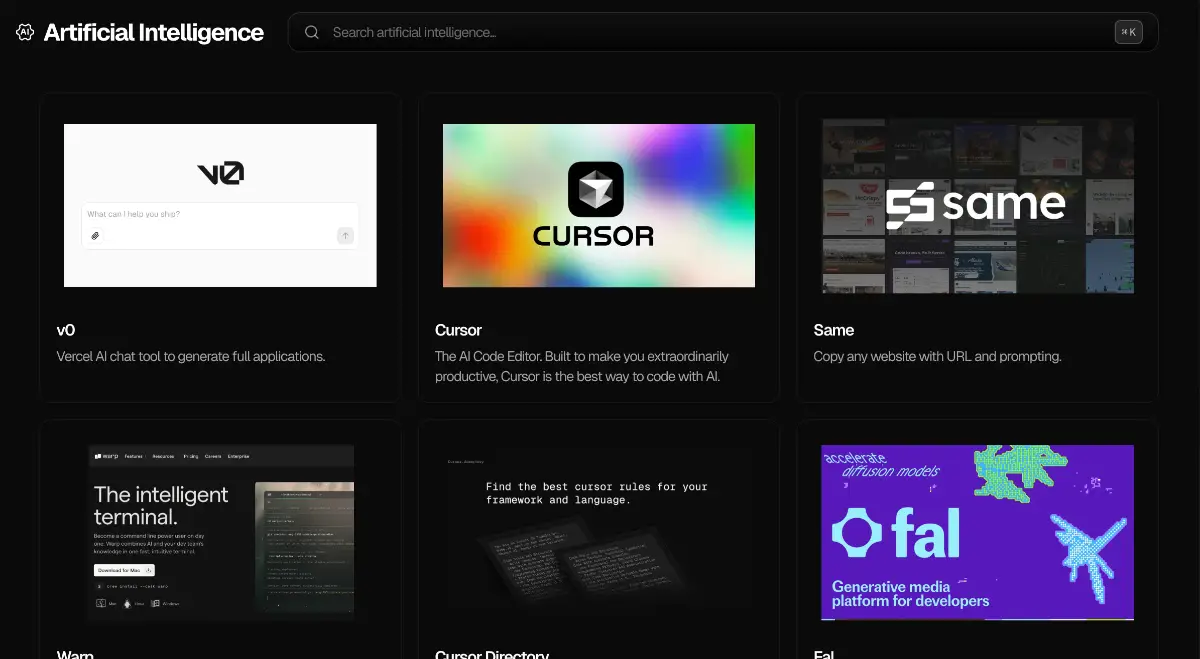Click the send arrow in v0 preview

345,236
